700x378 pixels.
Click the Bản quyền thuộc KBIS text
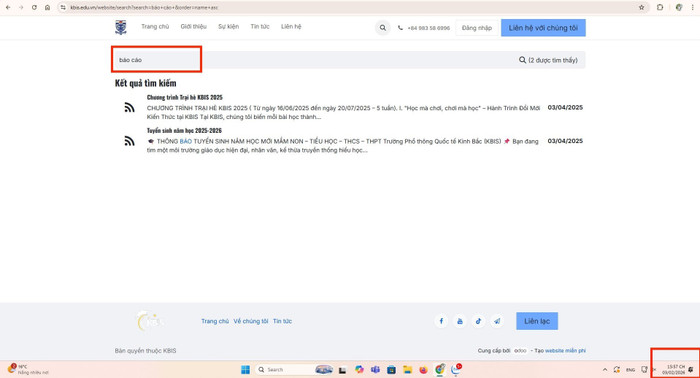tap(146, 351)
